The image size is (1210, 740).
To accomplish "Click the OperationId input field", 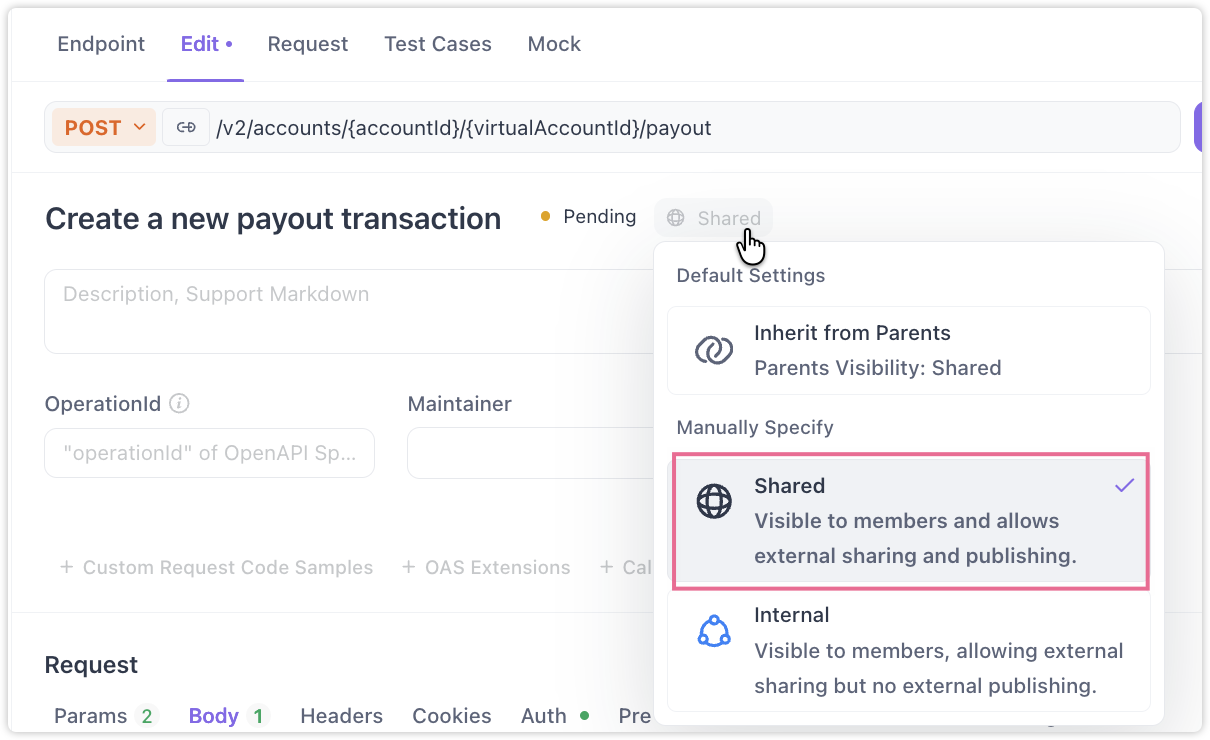I will click(209, 453).
